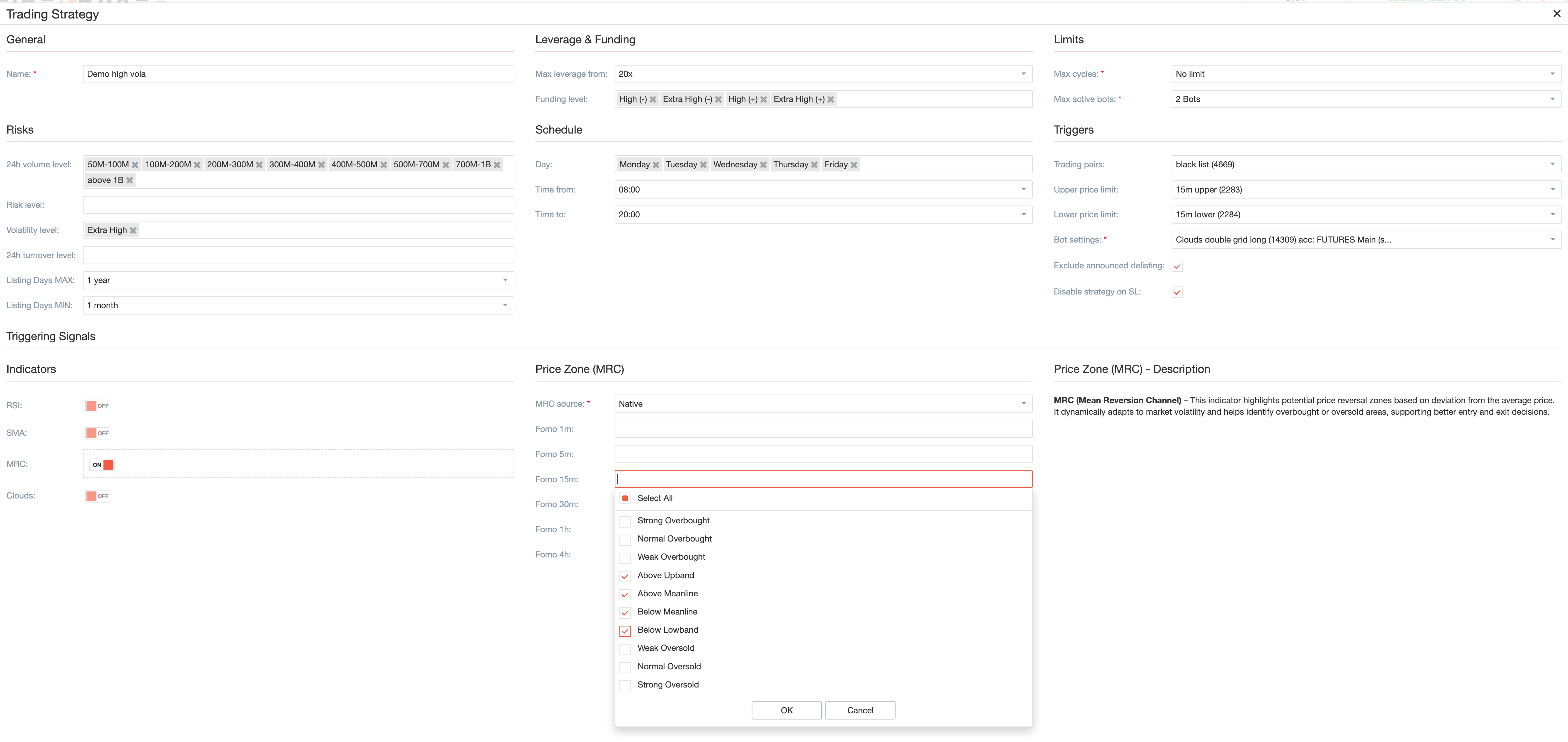This screenshot has width=1568, height=742.
Task: Remove Monday from schedule days
Action: click(656, 165)
